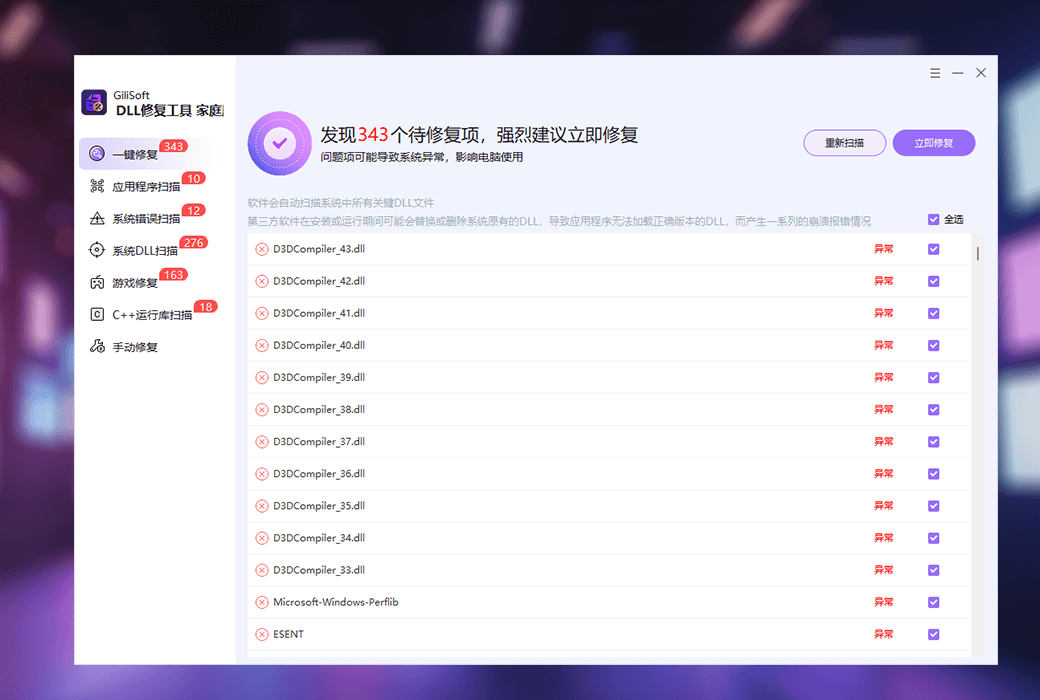Screen dimensions: 1040x700
Task: Click error icon beside D3DCompiler_36.dll
Action: [262, 474]
